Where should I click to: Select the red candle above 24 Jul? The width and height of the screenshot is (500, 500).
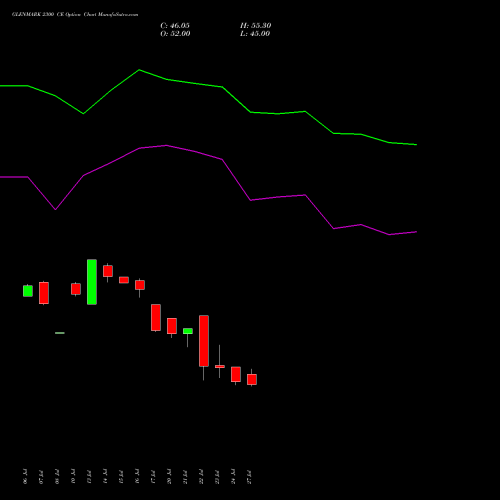coord(236,374)
